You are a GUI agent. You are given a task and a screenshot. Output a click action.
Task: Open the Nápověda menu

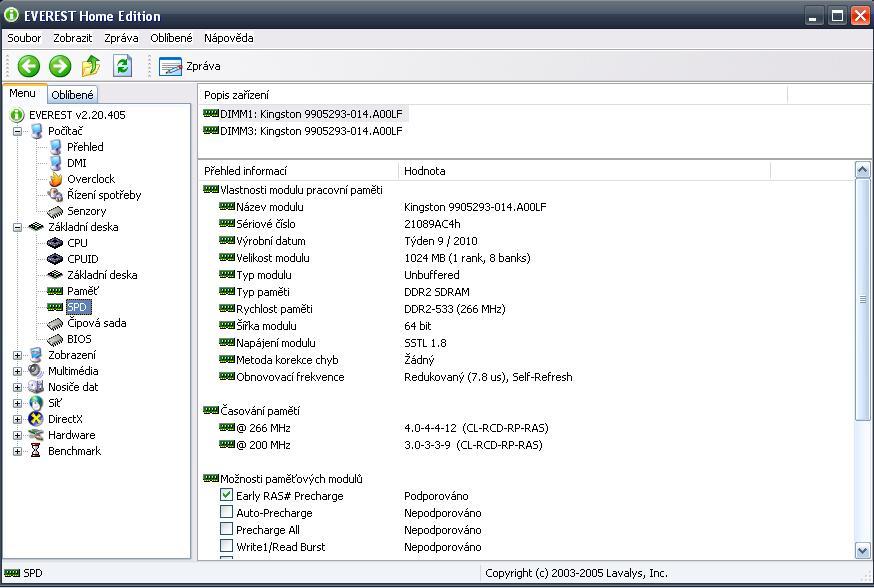point(229,38)
